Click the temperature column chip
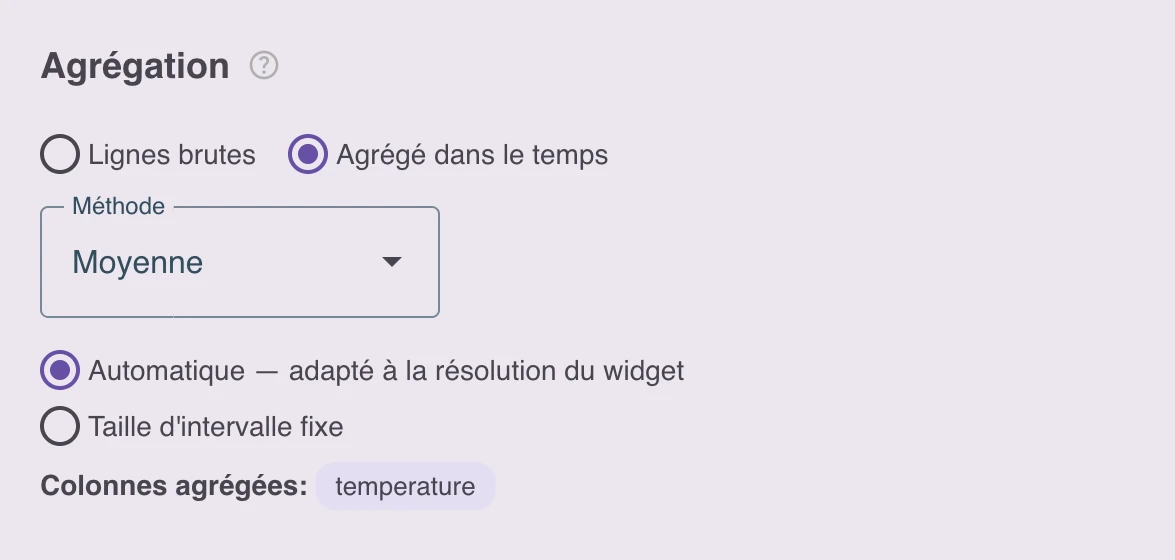 (405, 487)
